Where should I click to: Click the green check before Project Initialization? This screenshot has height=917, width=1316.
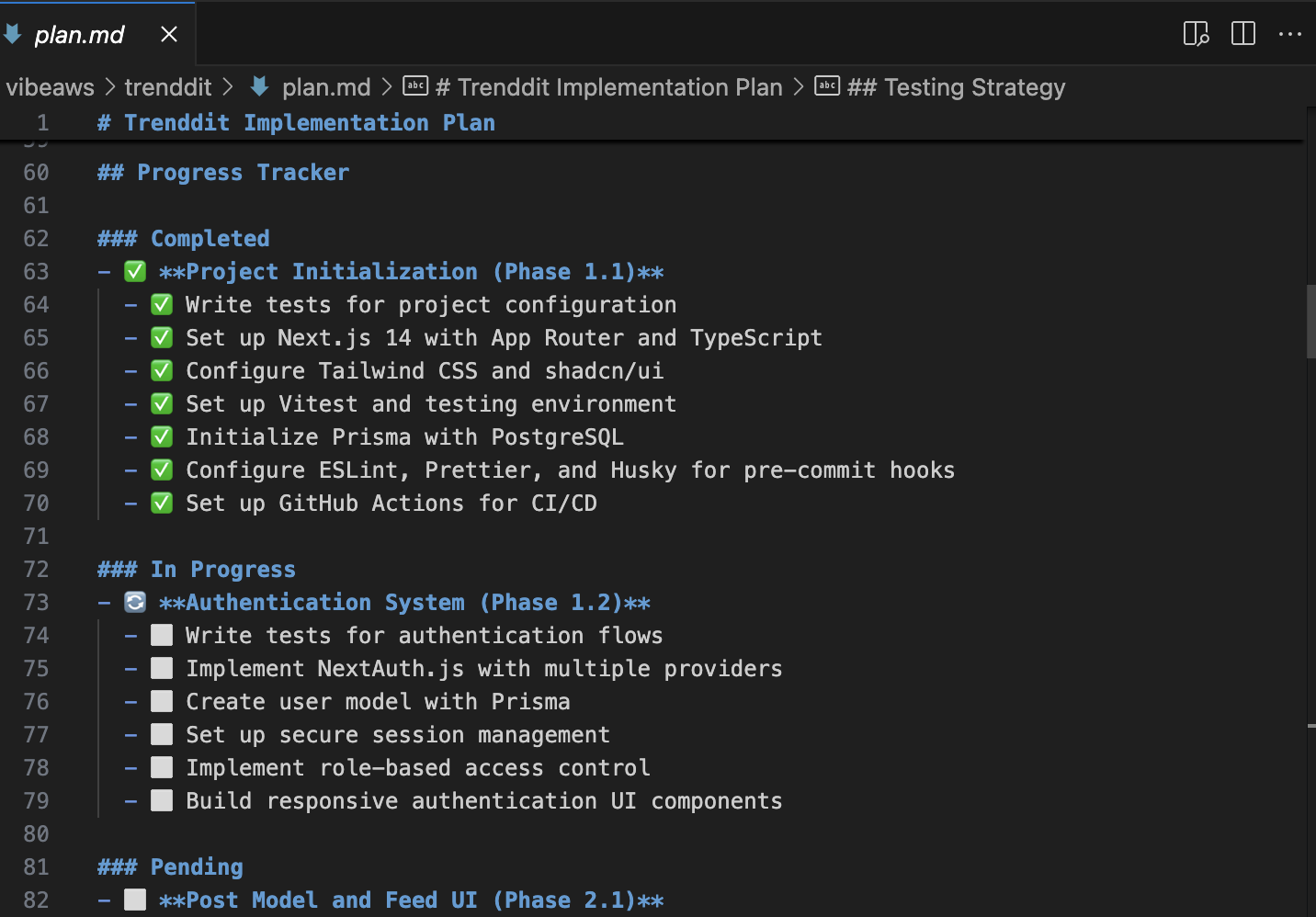pos(135,272)
